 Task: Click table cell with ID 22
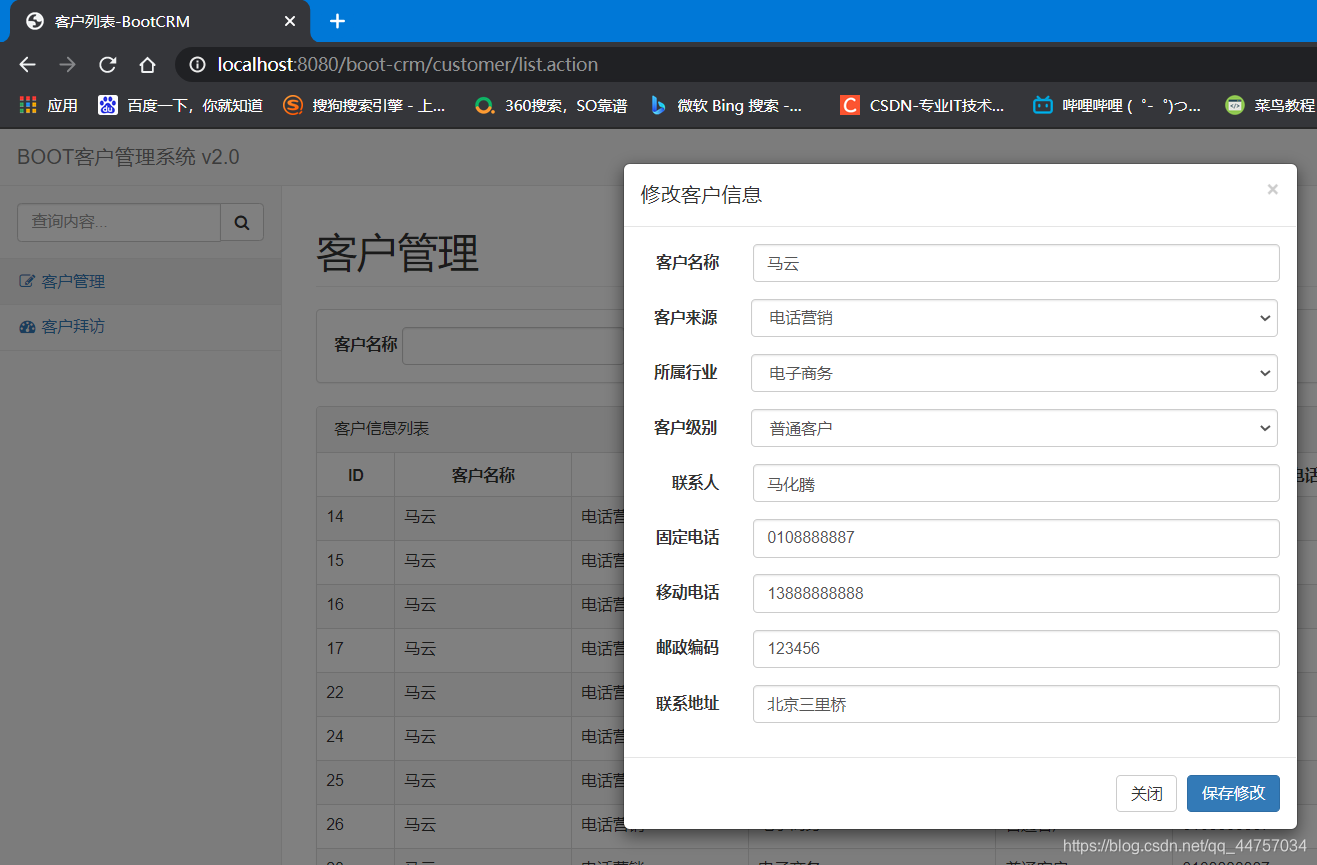click(356, 694)
